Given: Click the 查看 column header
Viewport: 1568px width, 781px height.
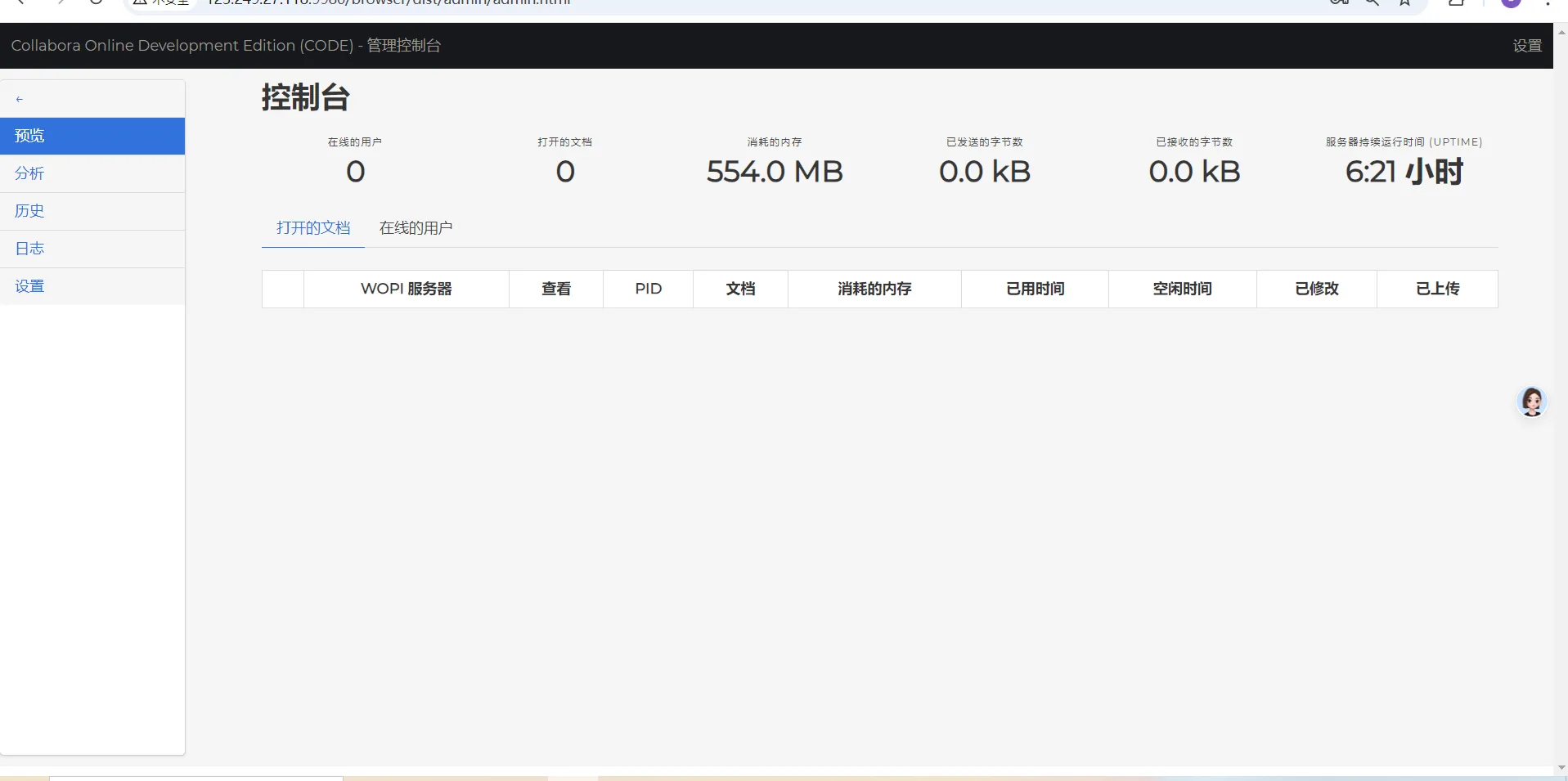Looking at the screenshot, I should (556, 289).
